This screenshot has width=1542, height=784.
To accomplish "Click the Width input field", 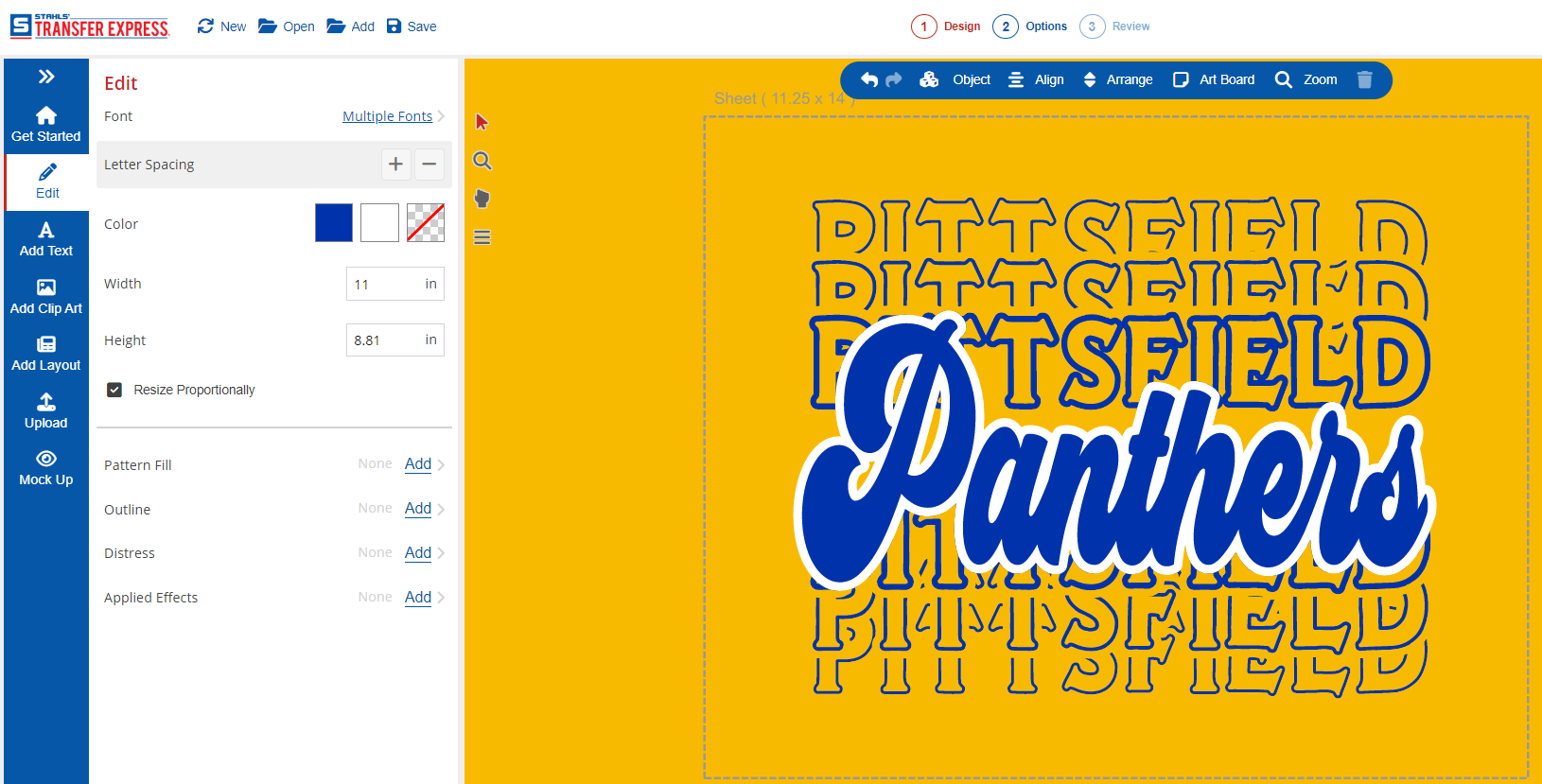I will point(385,284).
